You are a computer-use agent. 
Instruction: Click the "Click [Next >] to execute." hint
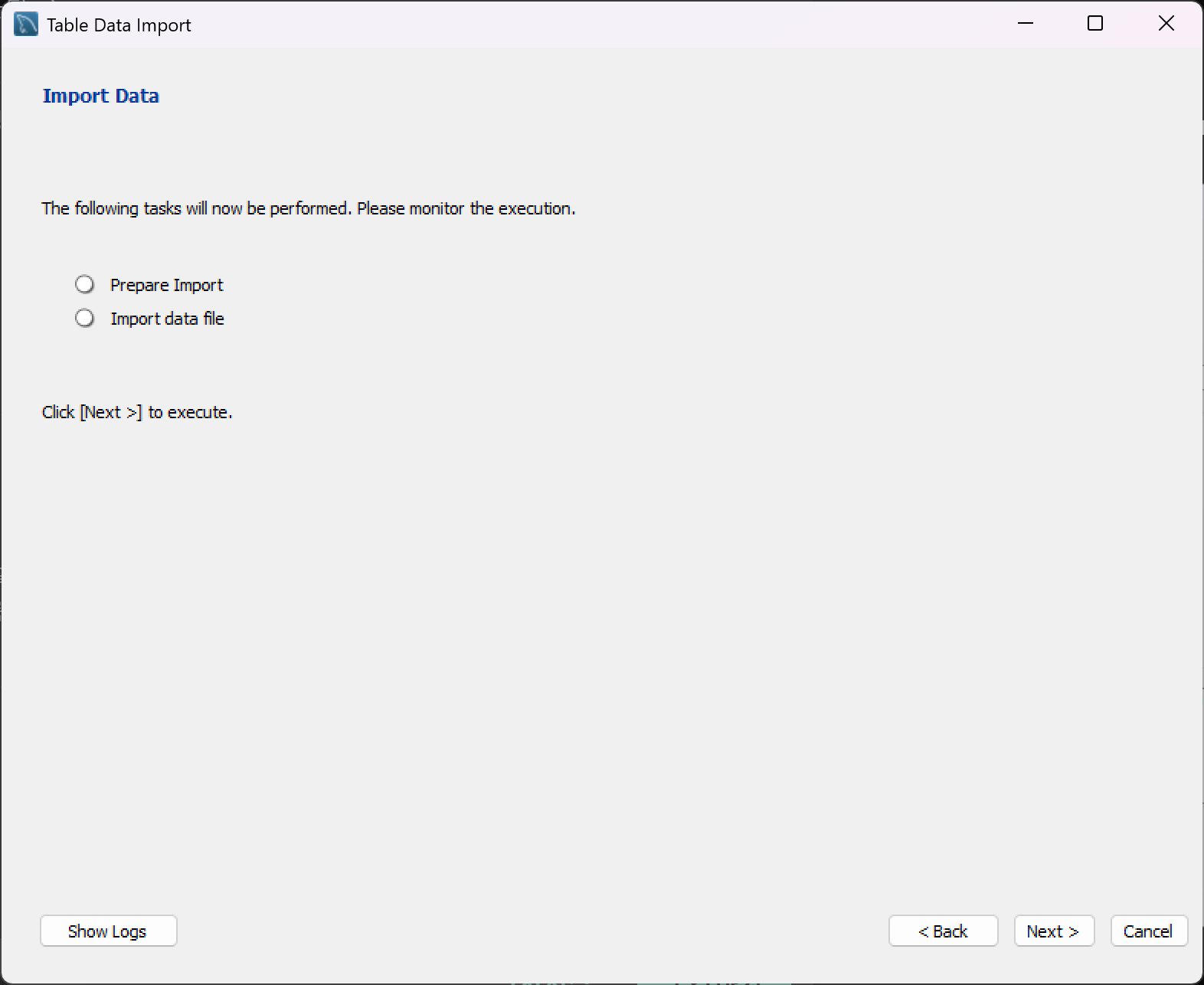point(137,412)
